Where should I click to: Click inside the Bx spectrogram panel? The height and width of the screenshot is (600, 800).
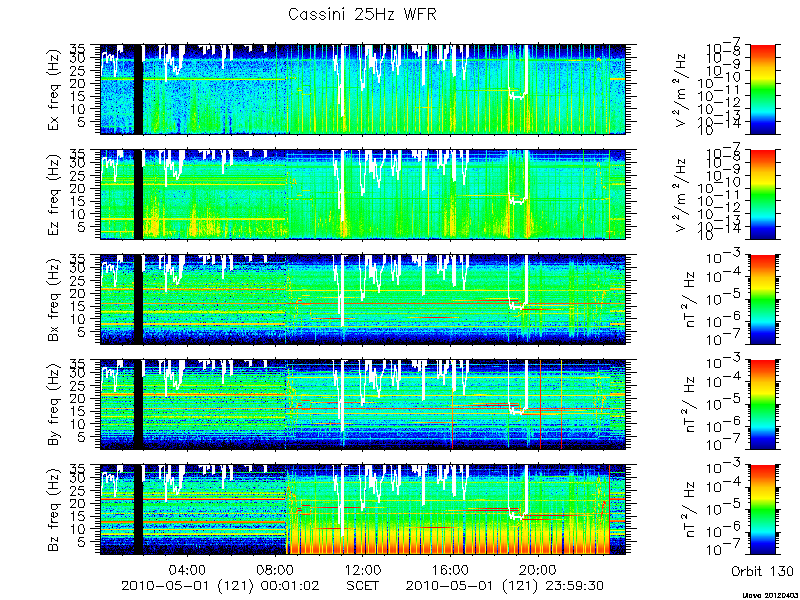[x=362, y=299]
